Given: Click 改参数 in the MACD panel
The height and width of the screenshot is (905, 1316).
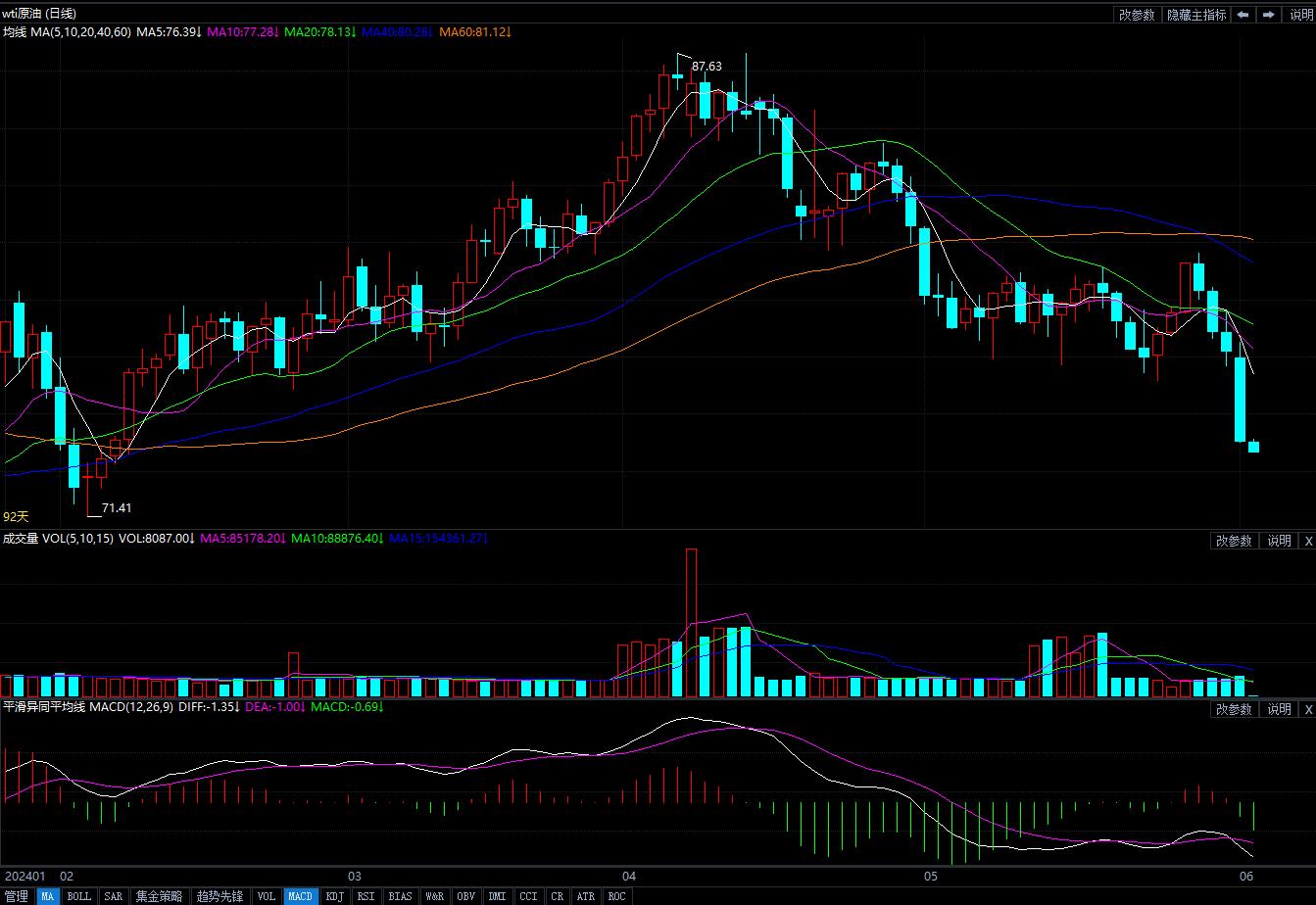Looking at the screenshot, I should pyautogui.click(x=1234, y=709).
